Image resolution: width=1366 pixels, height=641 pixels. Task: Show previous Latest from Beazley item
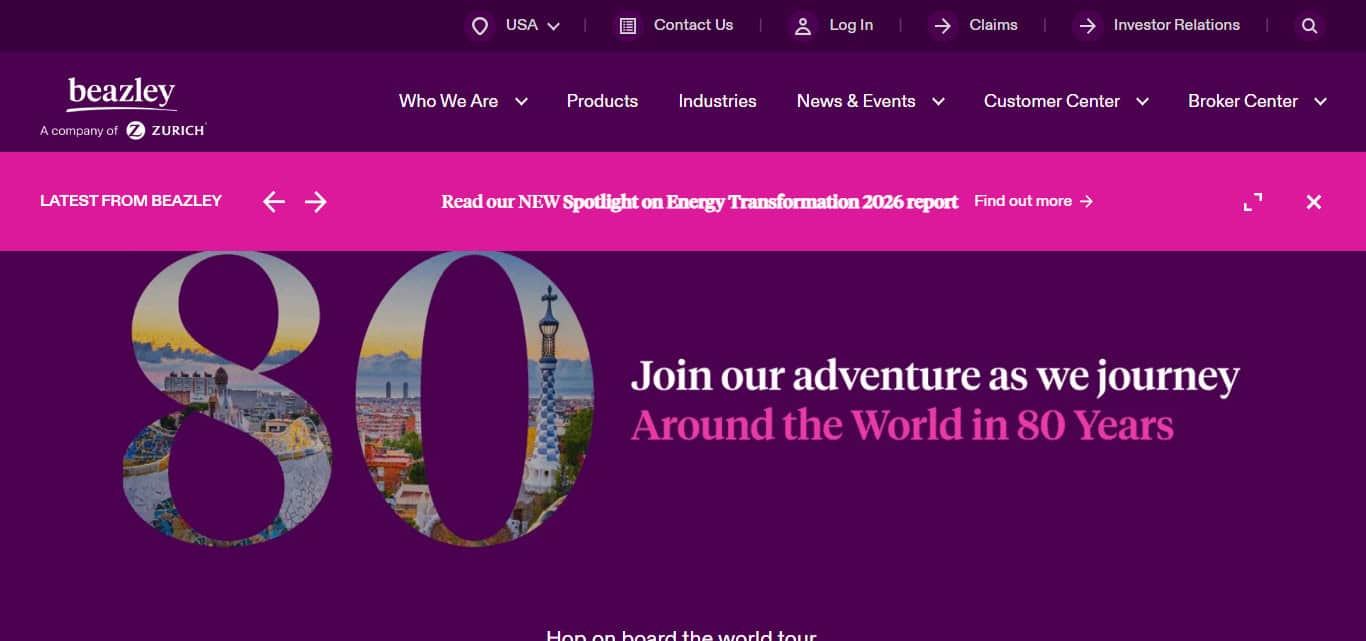pos(274,202)
